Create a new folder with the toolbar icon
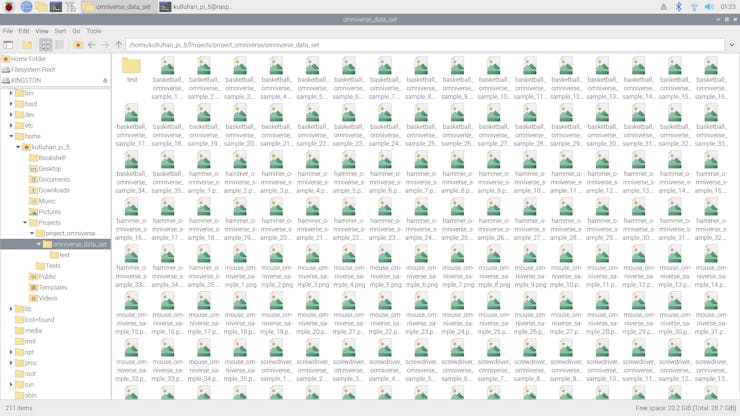 [27, 45]
